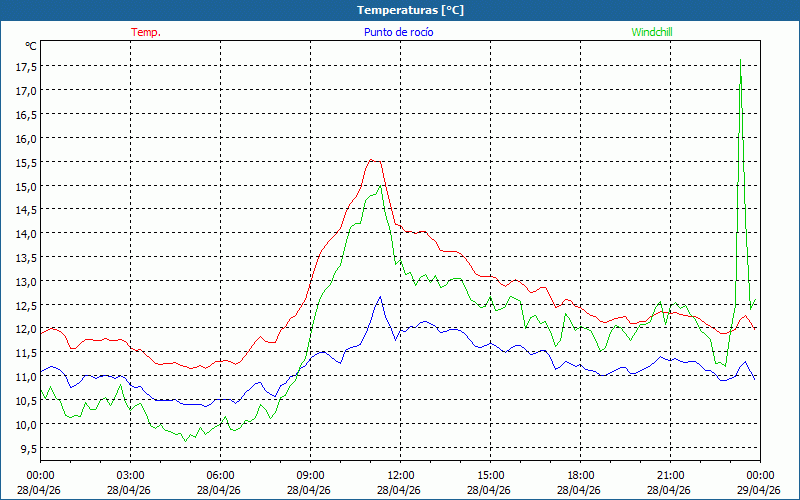The height and width of the screenshot is (500, 800).
Task: Click the tip of the green windchill spike
Action: 740,59
